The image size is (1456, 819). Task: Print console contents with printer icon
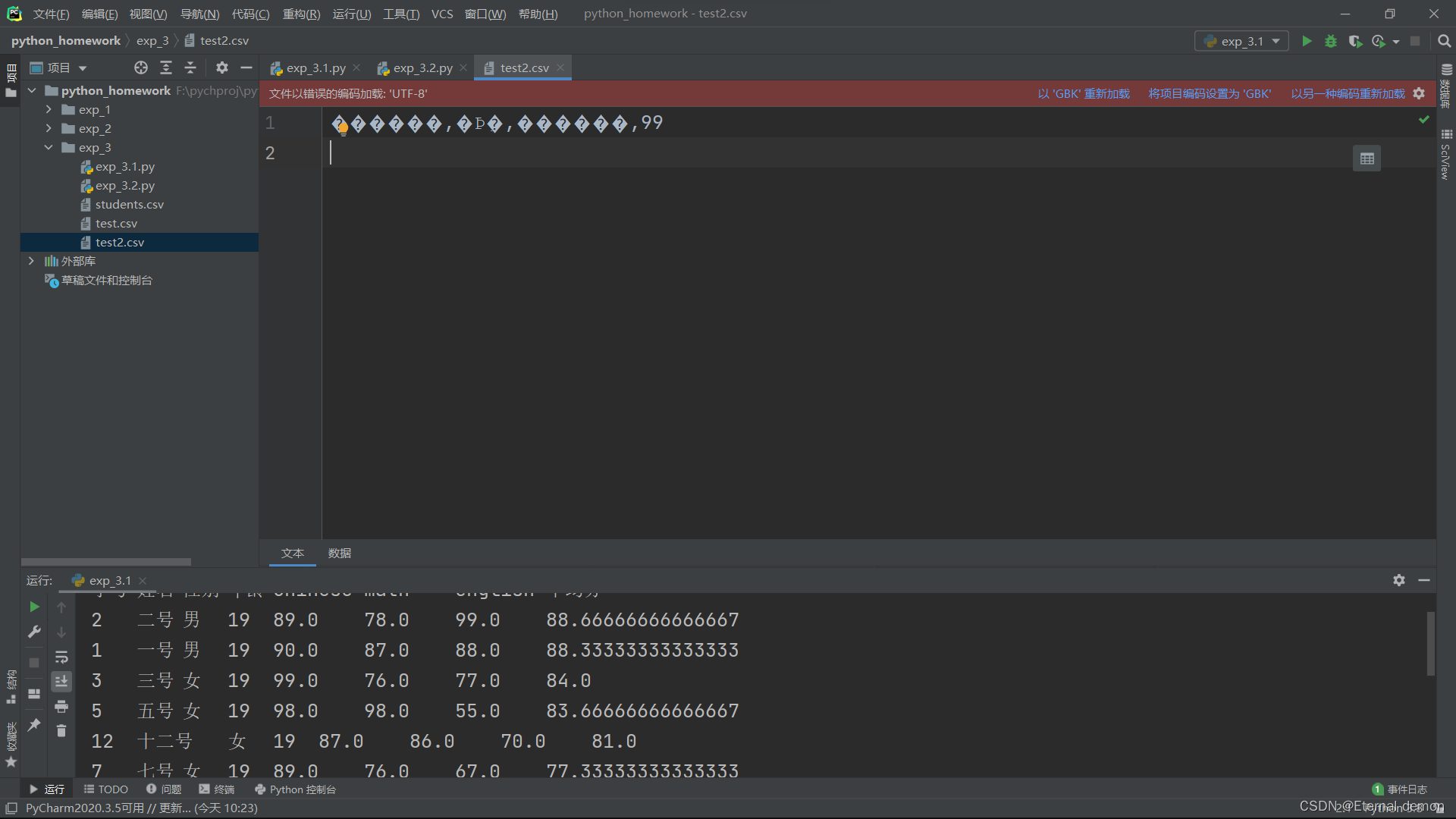pyautogui.click(x=61, y=706)
